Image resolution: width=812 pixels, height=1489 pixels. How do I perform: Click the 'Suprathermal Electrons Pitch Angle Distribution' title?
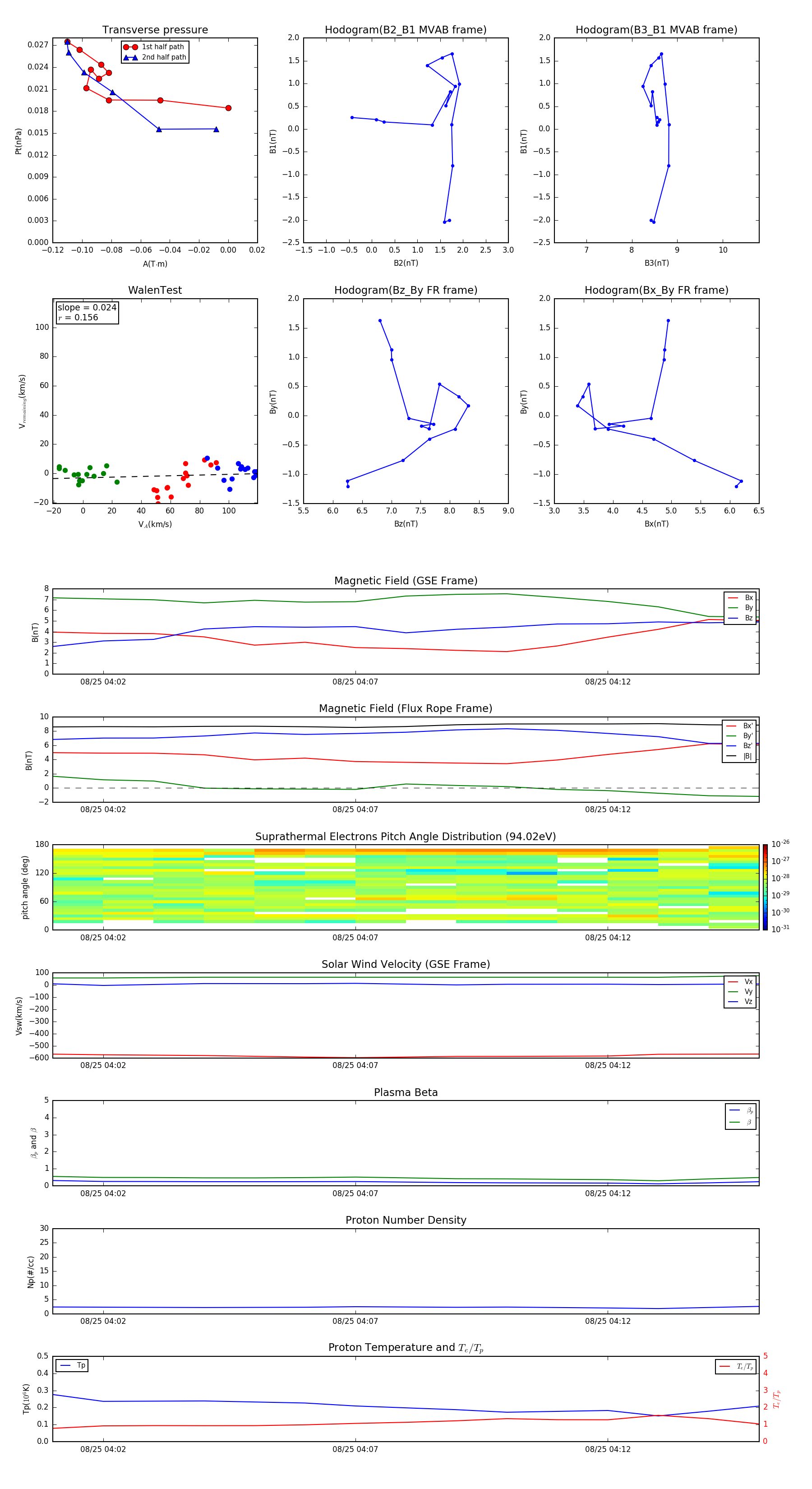coord(406,837)
